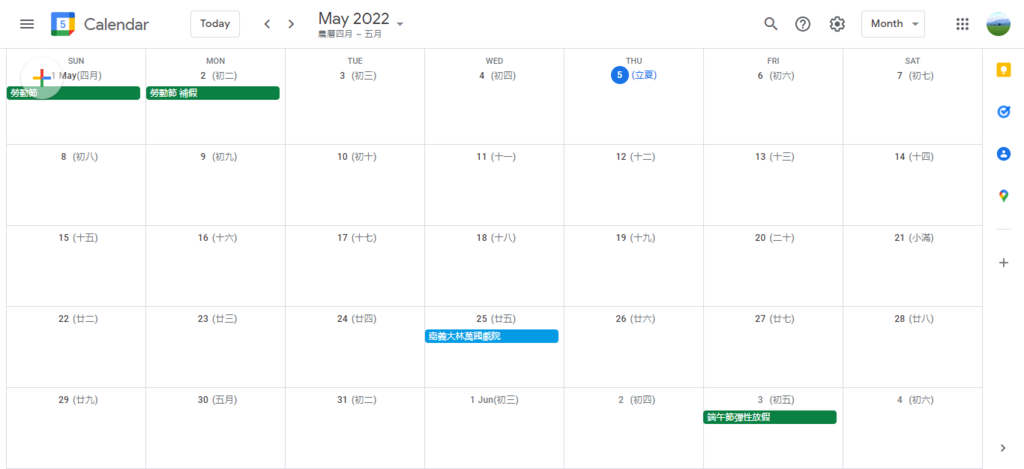
Task: Open the Google apps grid
Action: pyautogui.click(x=963, y=24)
